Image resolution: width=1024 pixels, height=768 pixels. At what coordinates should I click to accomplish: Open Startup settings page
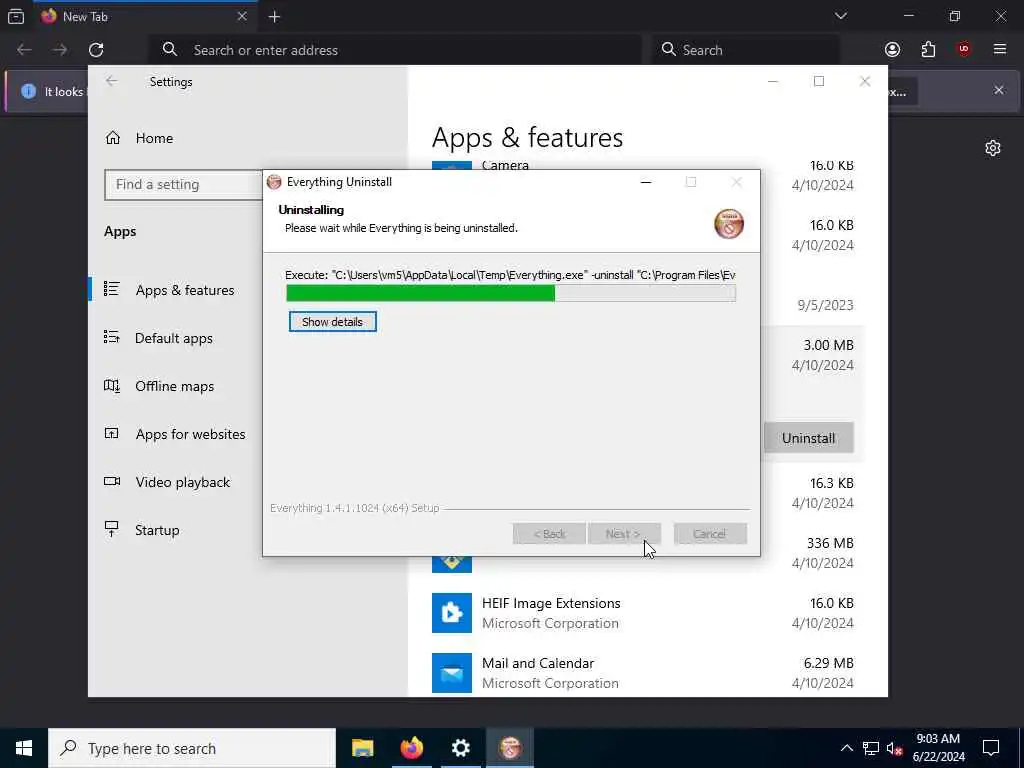coord(157,530)
